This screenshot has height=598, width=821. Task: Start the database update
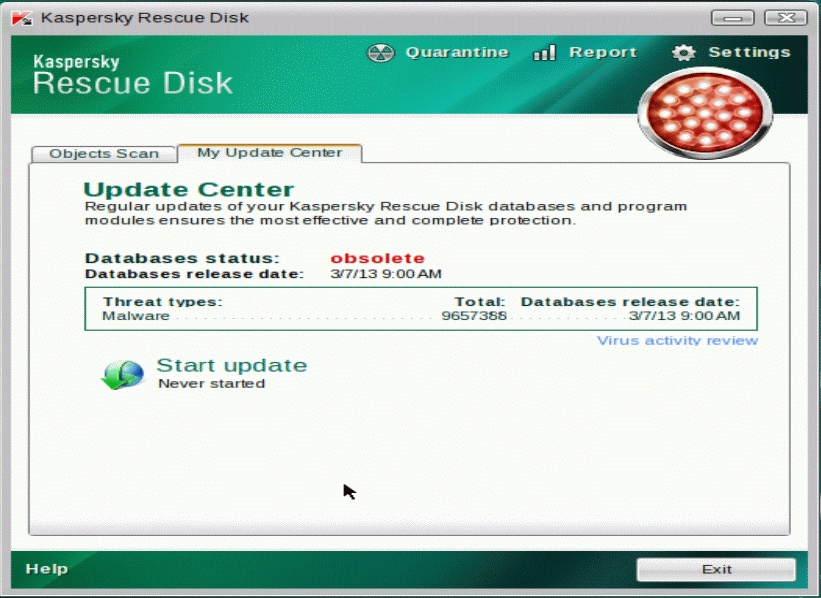click(x=231, y=366)
